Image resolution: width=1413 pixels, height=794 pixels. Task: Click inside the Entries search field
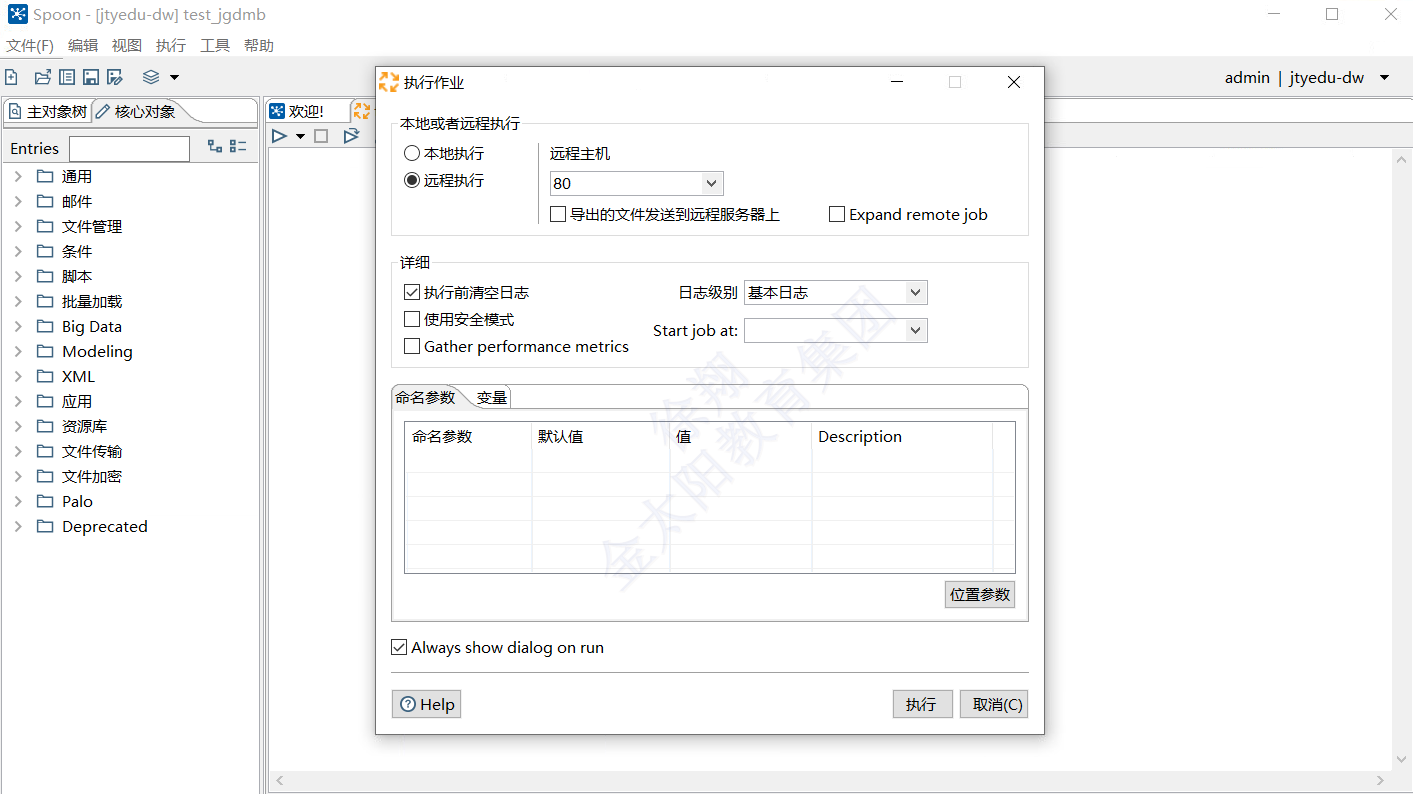tap(129, 148)
